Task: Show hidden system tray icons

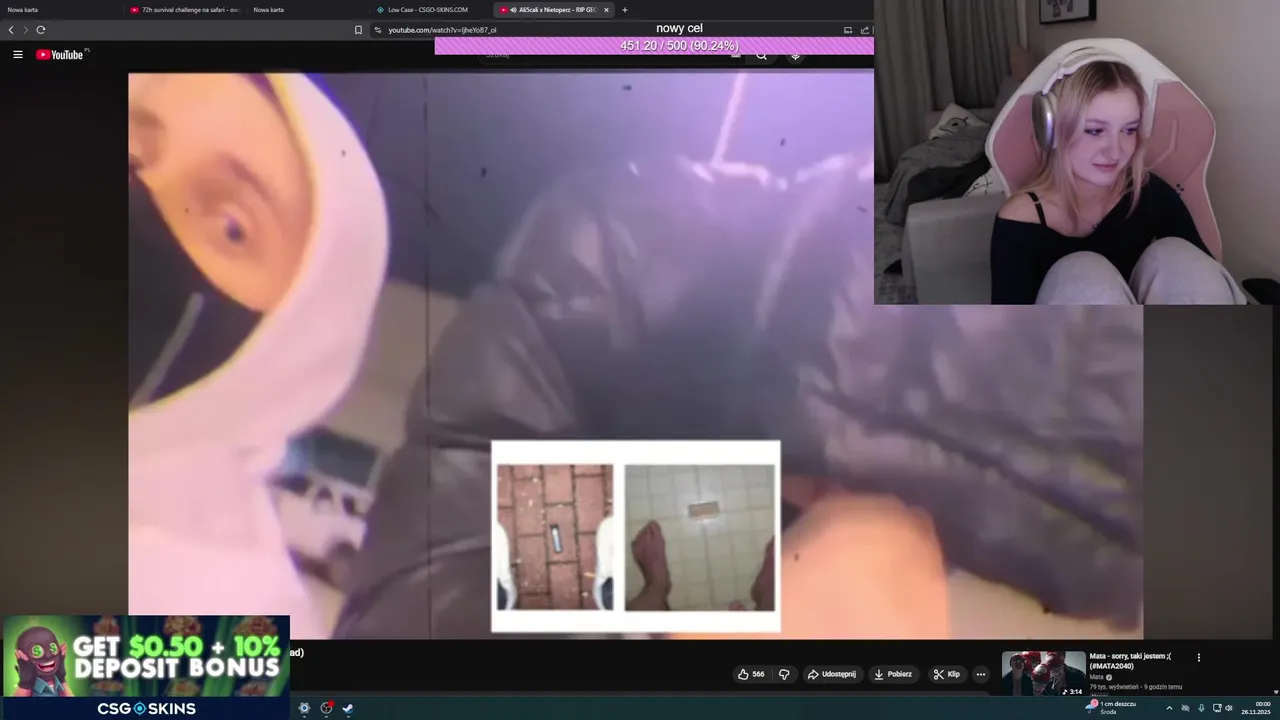Action: point(1168,708)
